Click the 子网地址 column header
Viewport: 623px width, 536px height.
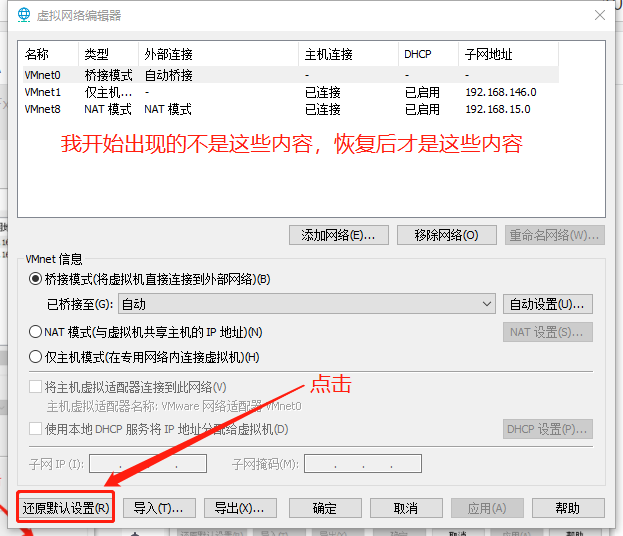coord(509,54)
